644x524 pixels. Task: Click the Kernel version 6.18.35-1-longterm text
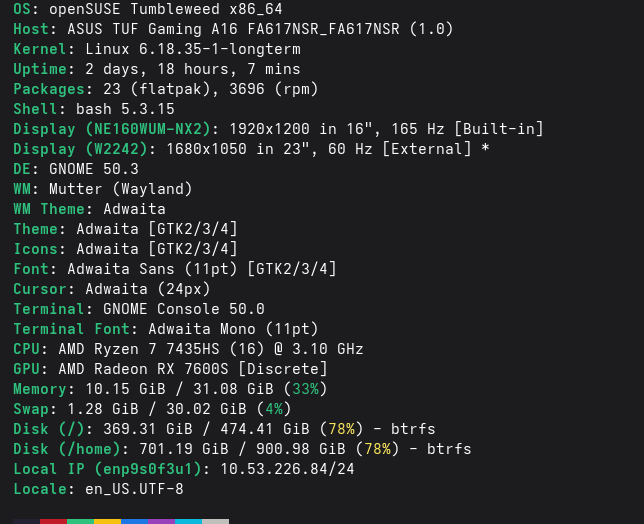[x=193, y=49]
